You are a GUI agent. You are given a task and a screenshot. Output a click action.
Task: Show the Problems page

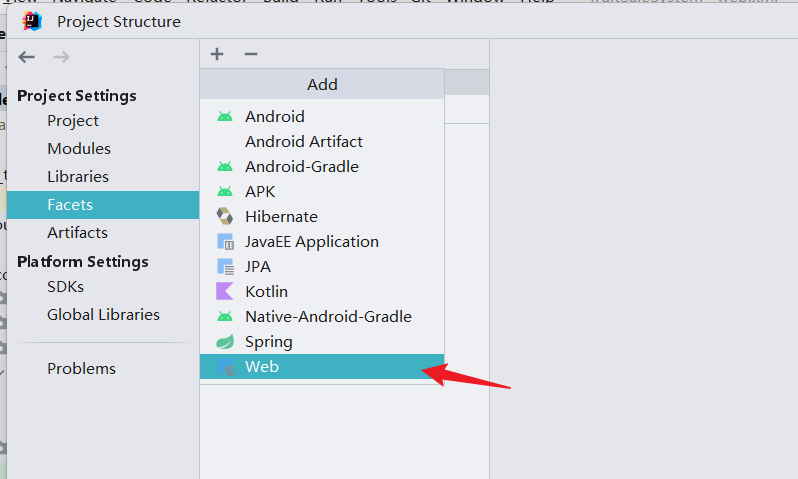pyautogui.click(x=81, y=369)
